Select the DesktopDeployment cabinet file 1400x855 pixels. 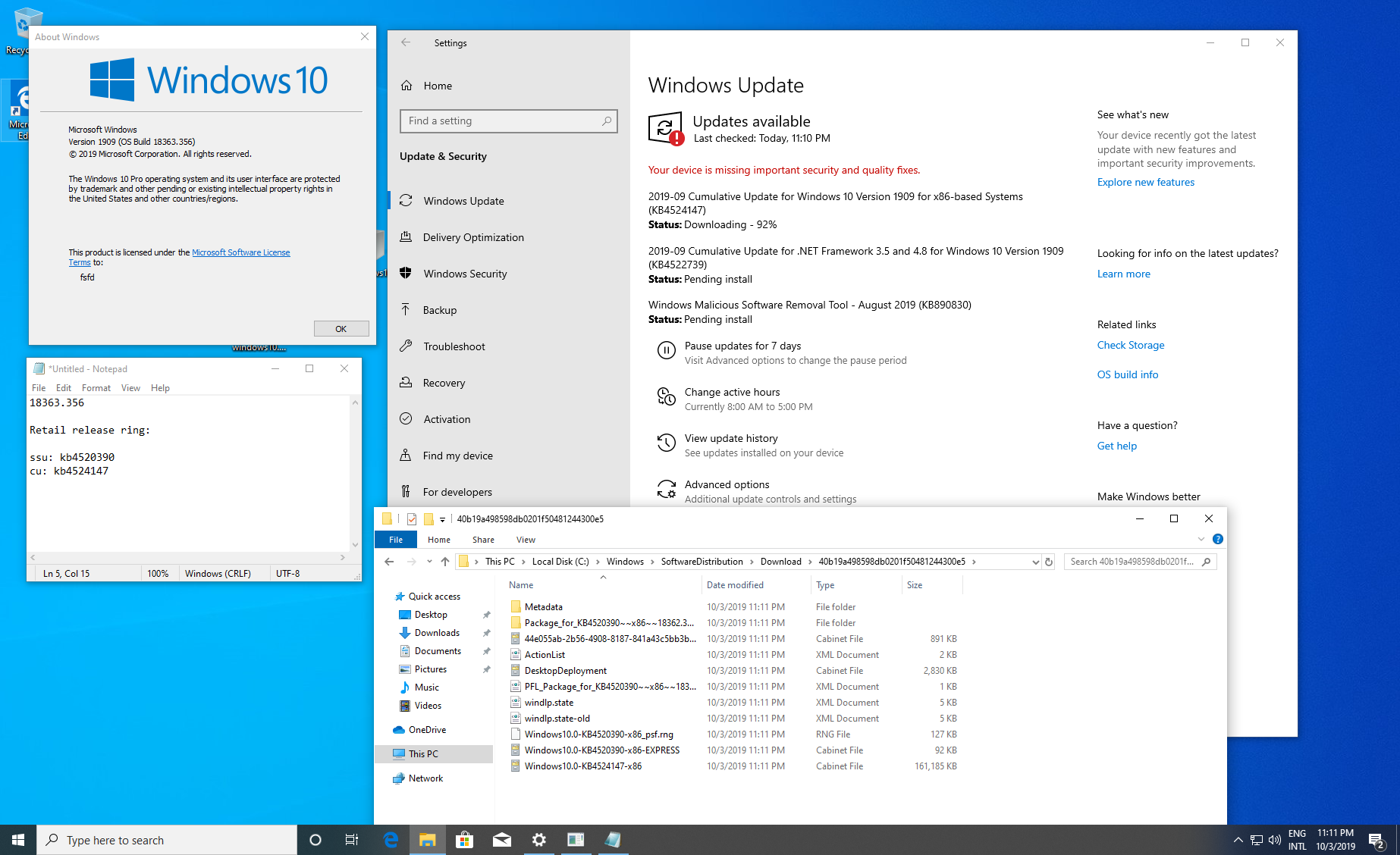(x=566, y=671)
